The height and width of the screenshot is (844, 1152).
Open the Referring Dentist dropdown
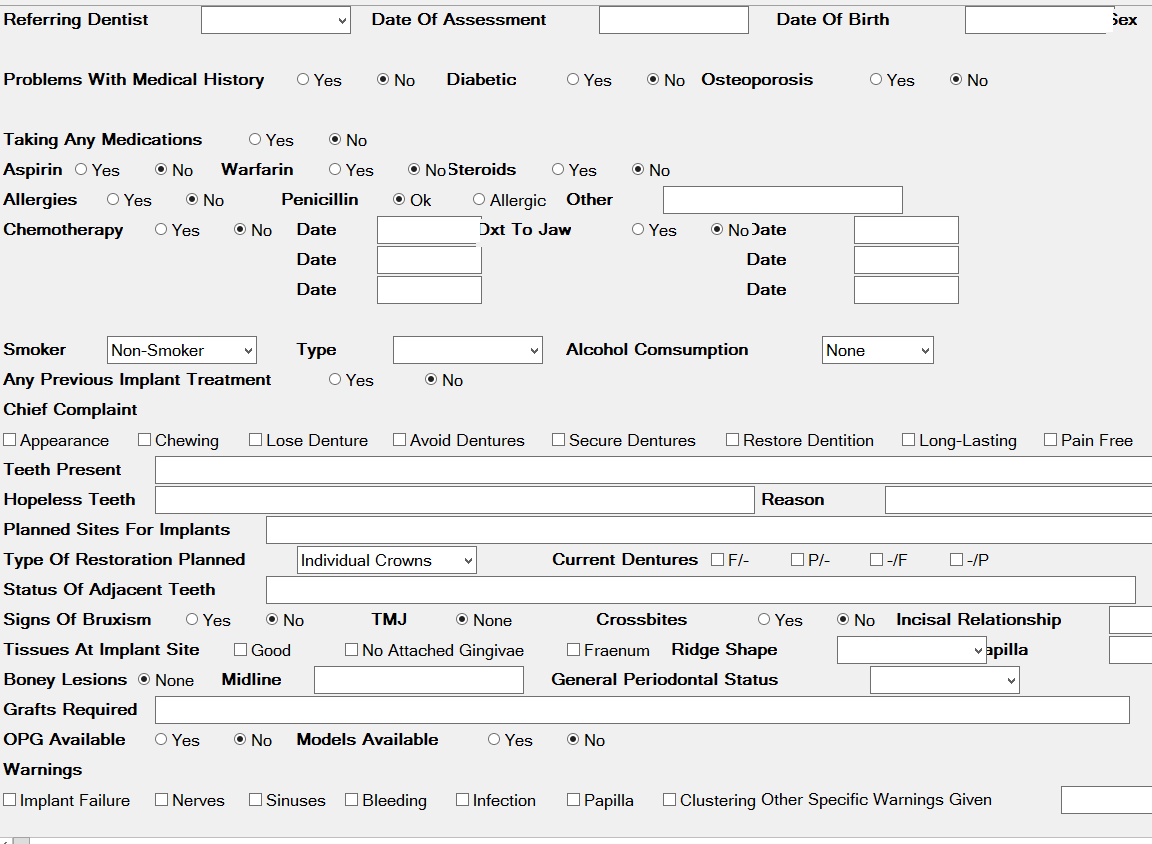(275, 20)
